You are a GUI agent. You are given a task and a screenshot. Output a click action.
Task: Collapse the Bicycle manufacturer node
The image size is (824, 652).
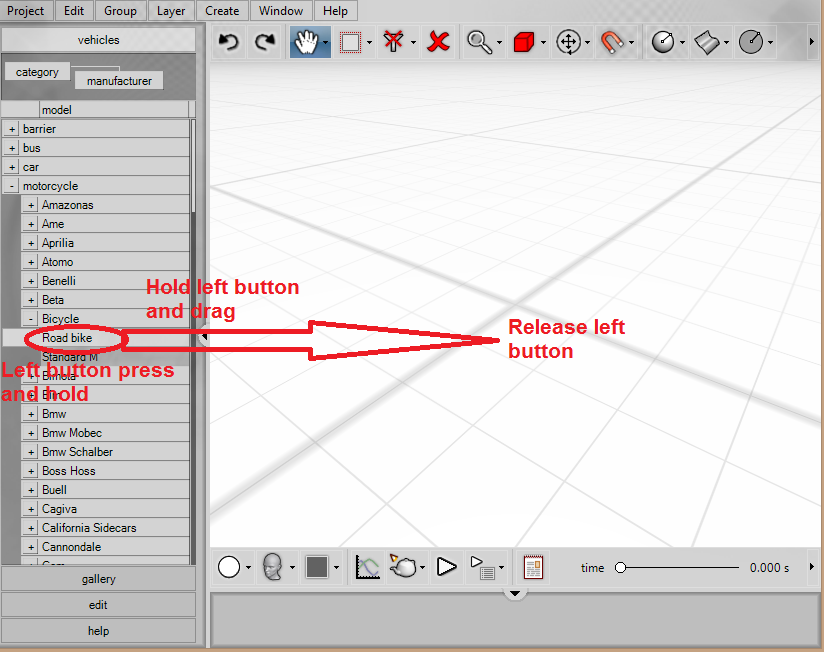pos(31,319)
